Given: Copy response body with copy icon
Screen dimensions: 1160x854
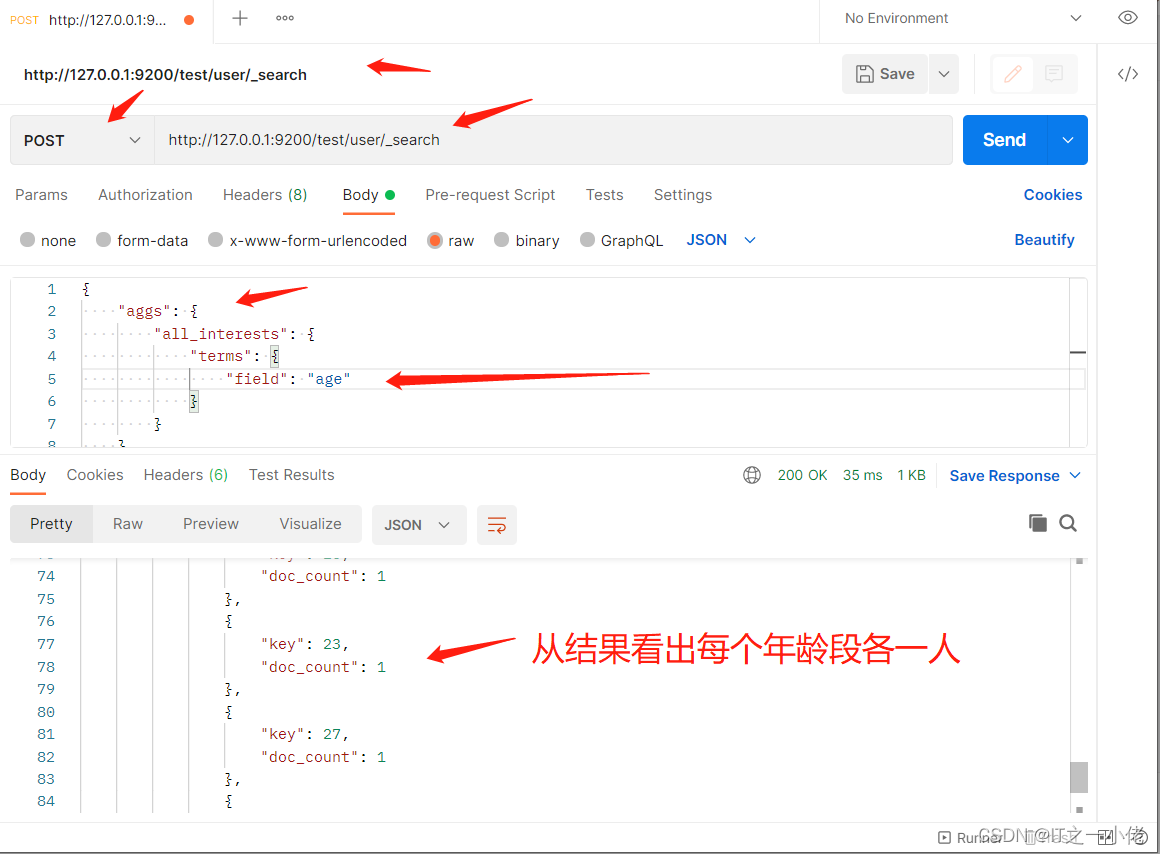Looking at the screenshot, I should pyautogui.click(x=1038, y=523).
